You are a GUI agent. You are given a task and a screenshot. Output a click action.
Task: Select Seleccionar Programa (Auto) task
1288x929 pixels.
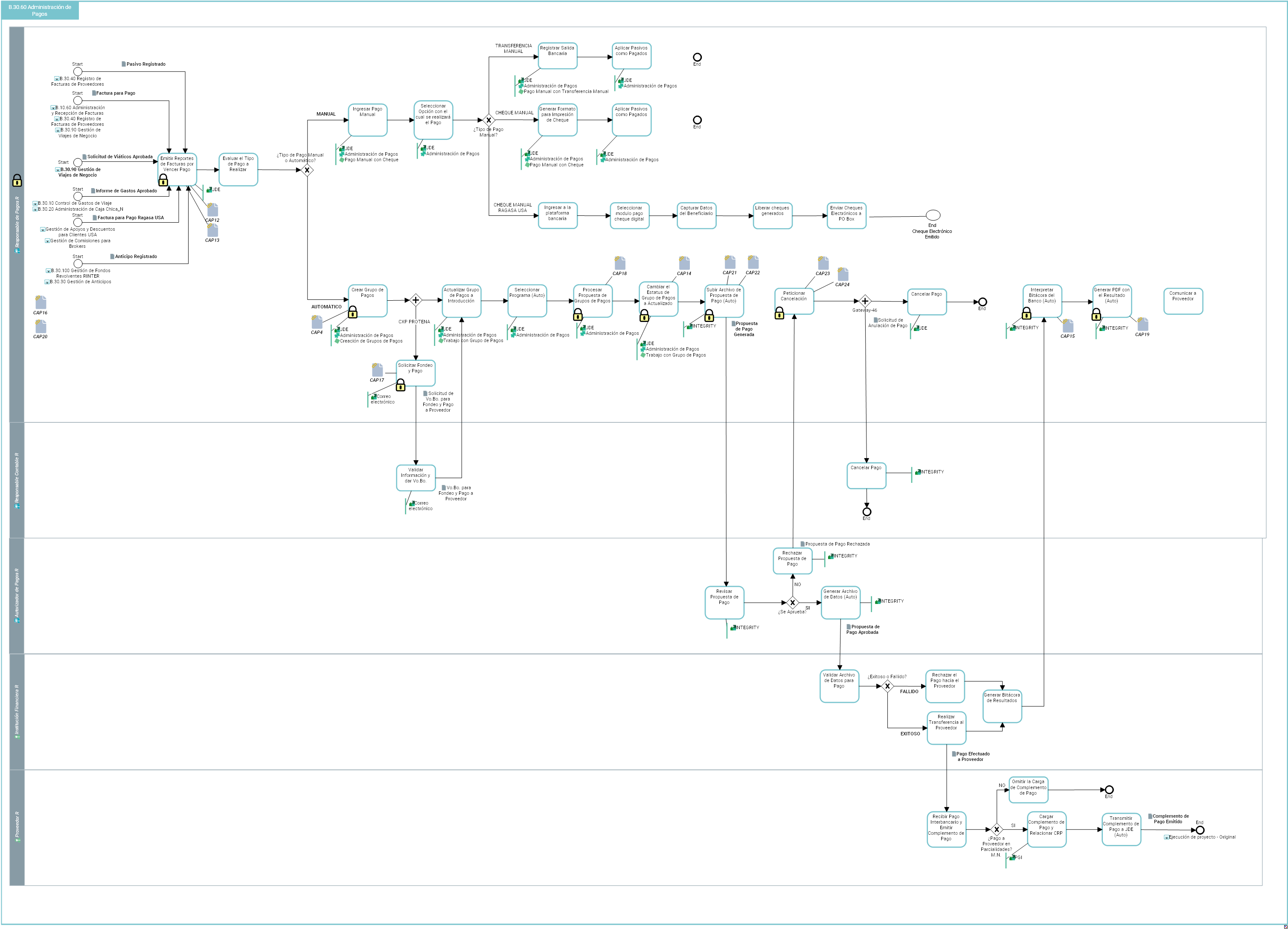(x=527, y=301)
